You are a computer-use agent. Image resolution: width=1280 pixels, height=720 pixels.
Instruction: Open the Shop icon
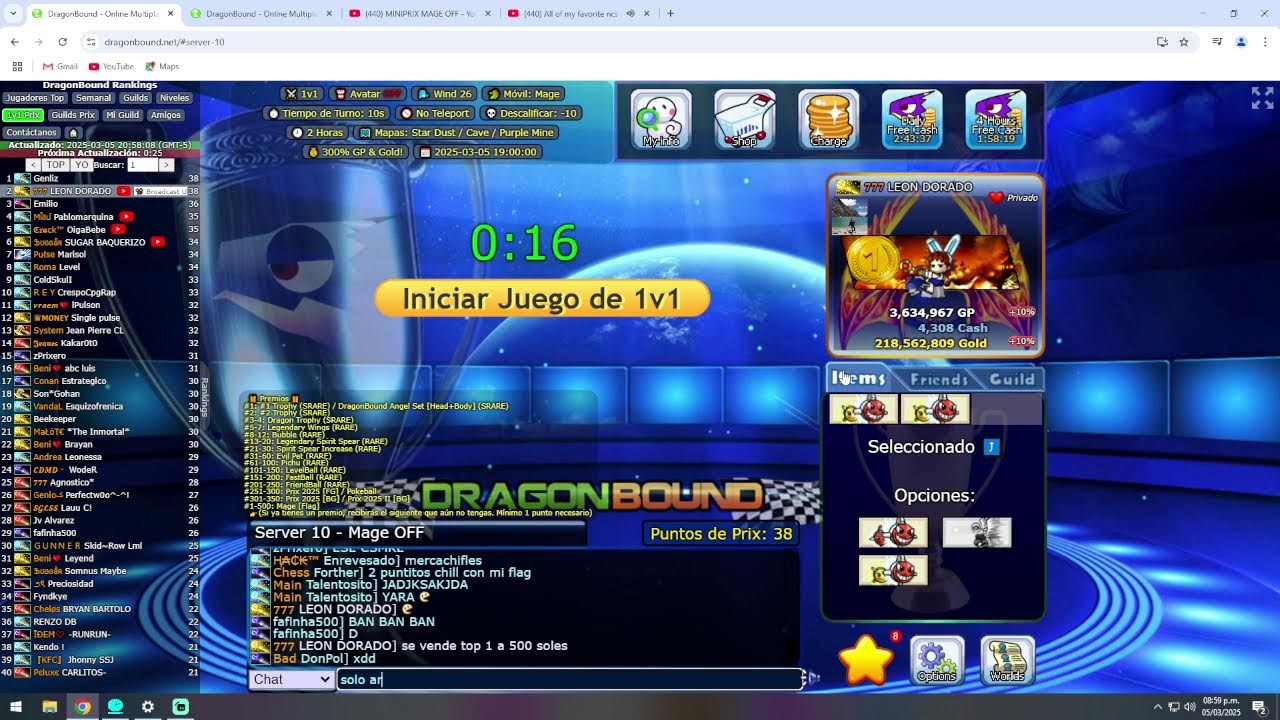tap(744, 119)
